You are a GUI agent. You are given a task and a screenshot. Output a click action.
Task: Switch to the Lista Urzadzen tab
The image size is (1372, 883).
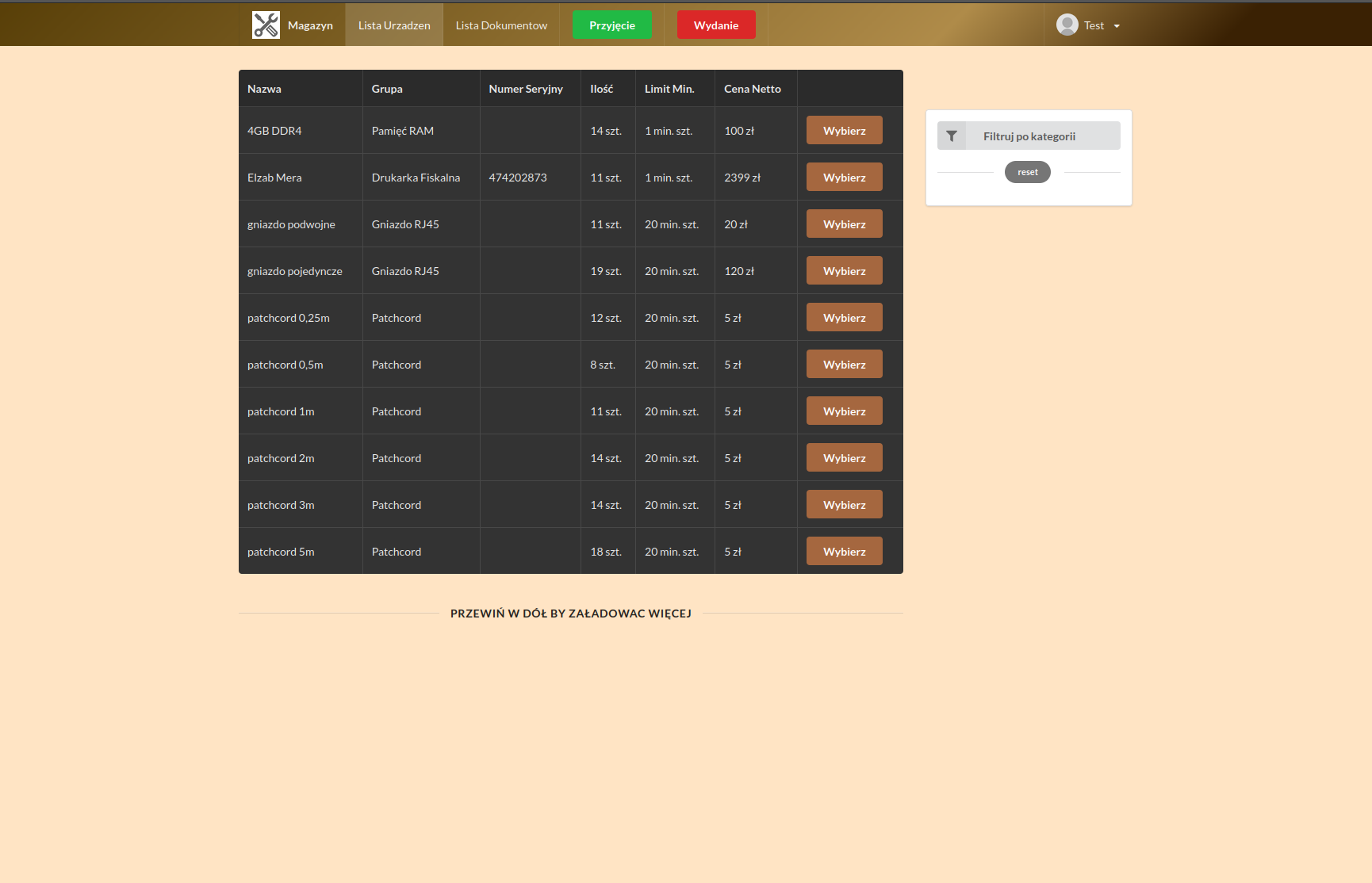(x=393, y=25)
